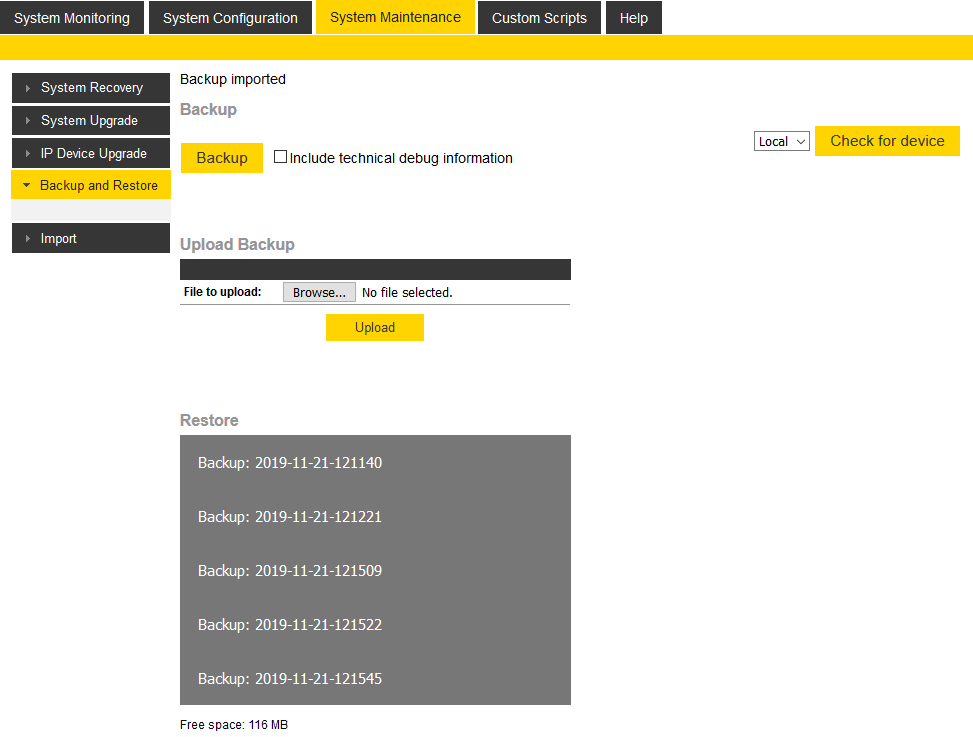Click Check for device button
The width and height of the screenshot is (973, 737).
[x=887, y=141]
